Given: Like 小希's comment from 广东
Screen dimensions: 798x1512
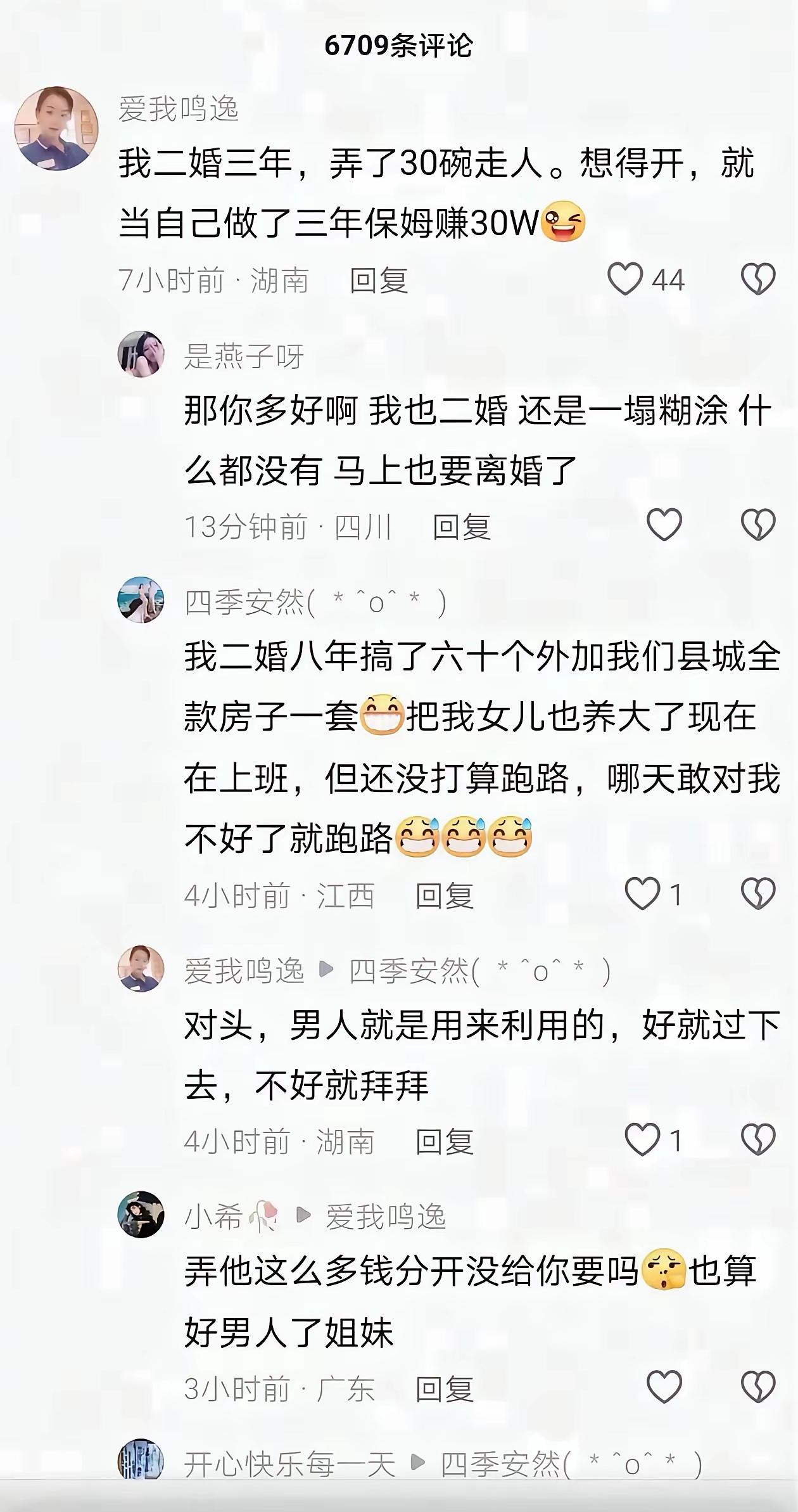Looking at the screenshot, I should click(664, 1387).
